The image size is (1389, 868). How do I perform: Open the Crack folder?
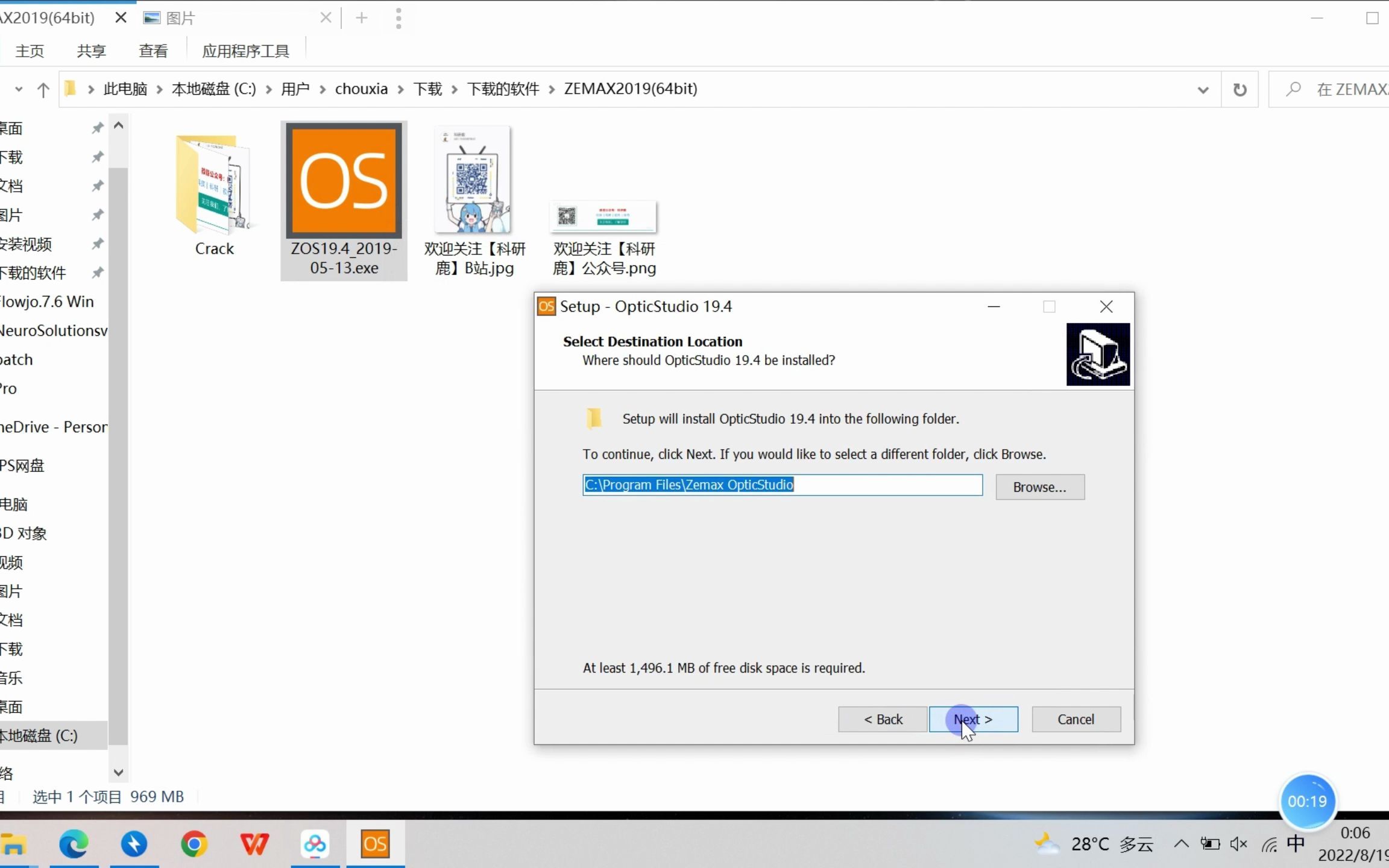pos(214,187)
